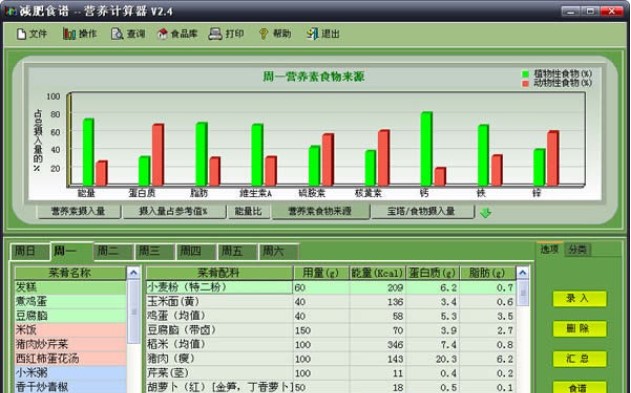Click the 汇总 yellow button
Viewport: 631px width, 393px height.
coord(579,359)
